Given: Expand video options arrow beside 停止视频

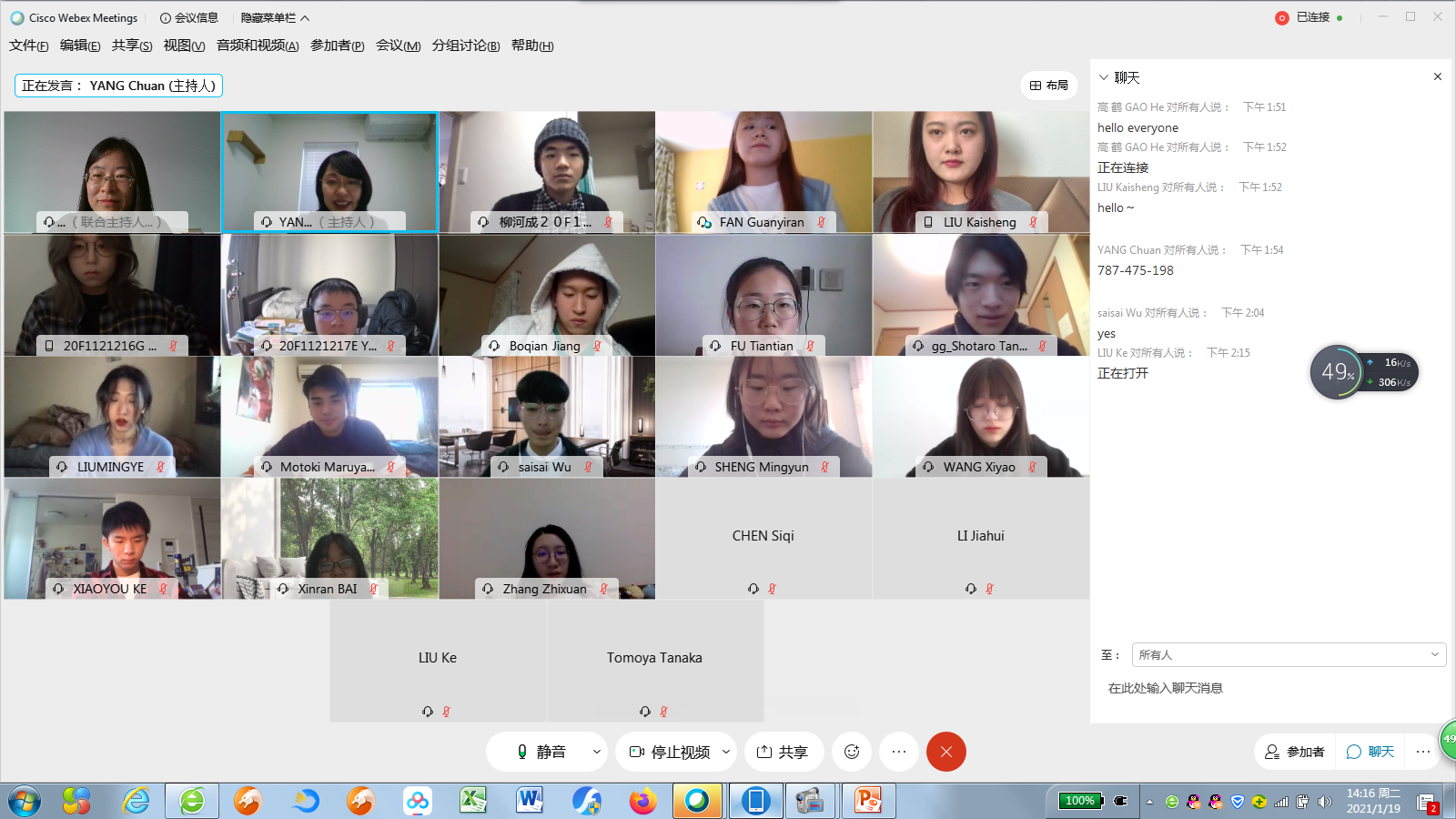Looking at the screenshot, I should (x=726, y=752).
